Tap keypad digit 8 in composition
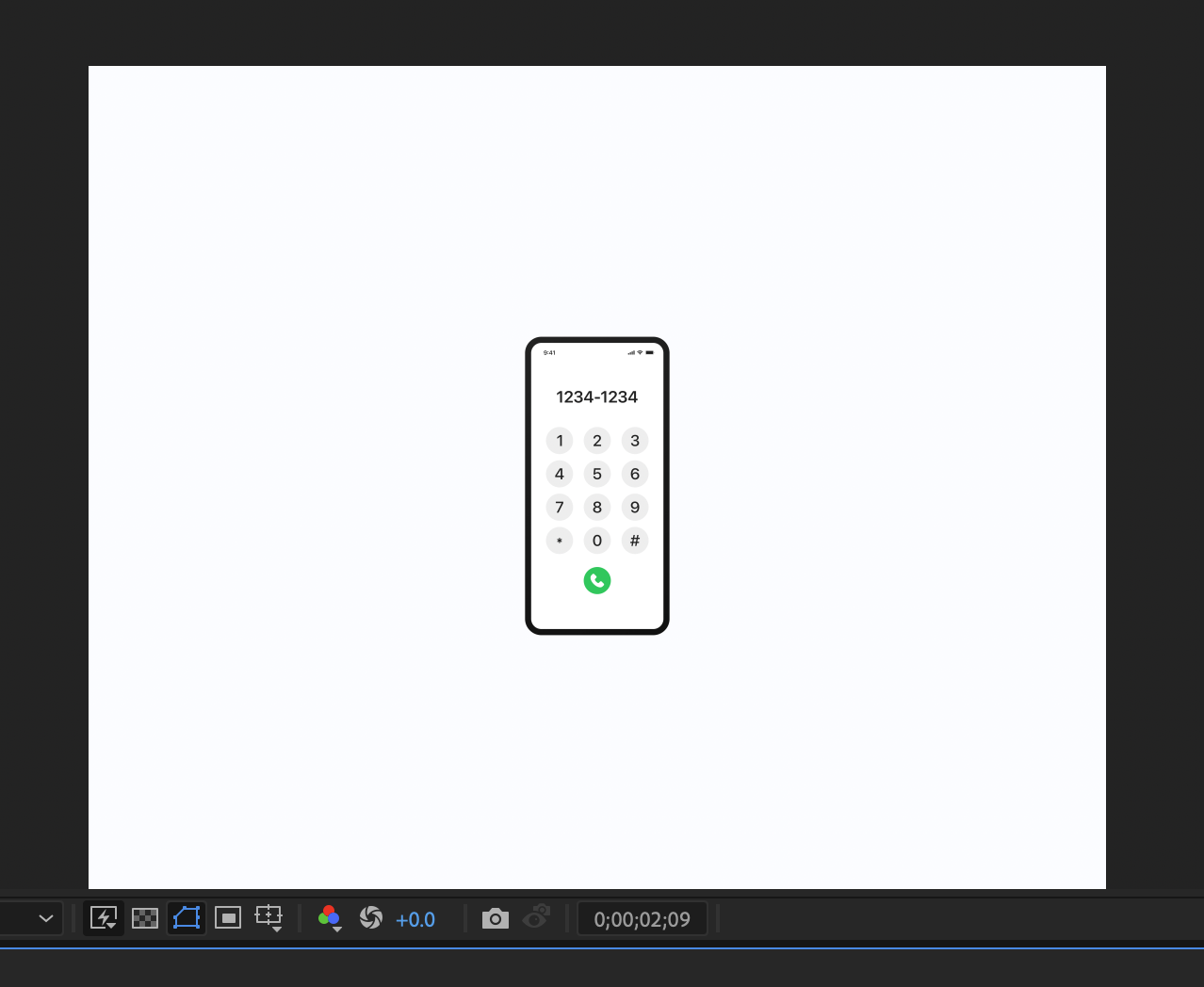1204x987 pixels. pyautogui.click(x=597, y=508)
